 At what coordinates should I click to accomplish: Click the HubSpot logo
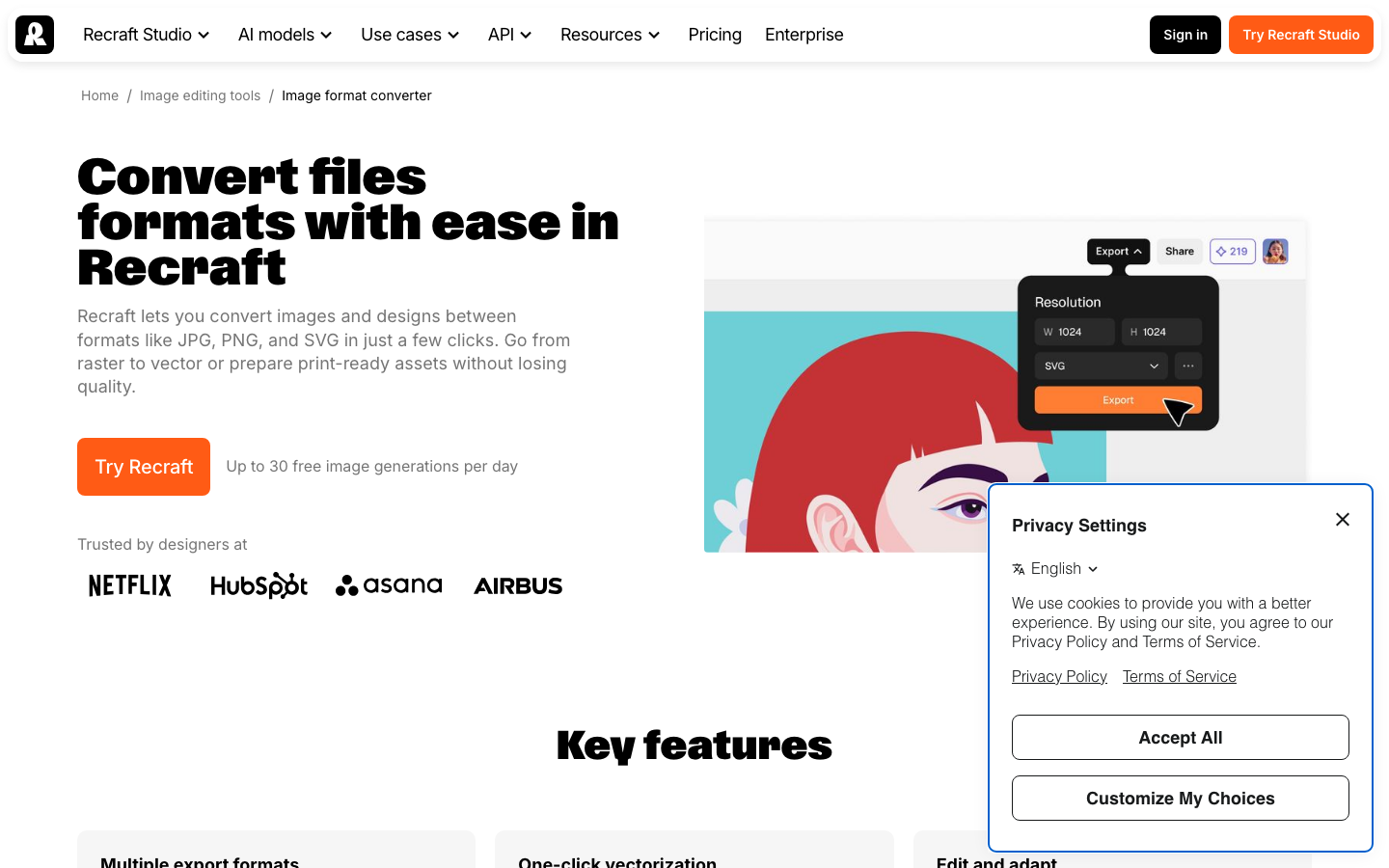point(259,585)
